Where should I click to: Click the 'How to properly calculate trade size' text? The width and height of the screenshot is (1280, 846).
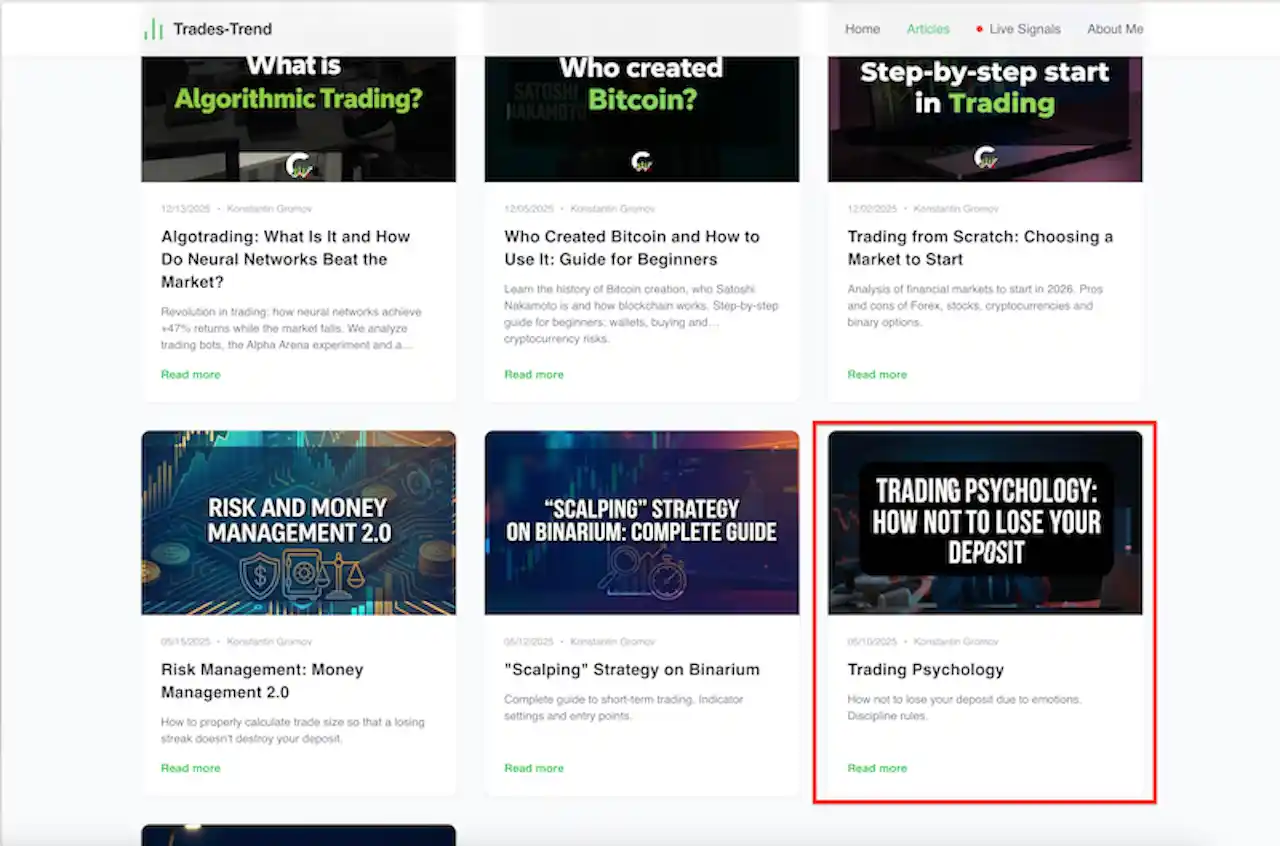click(295, 731)
